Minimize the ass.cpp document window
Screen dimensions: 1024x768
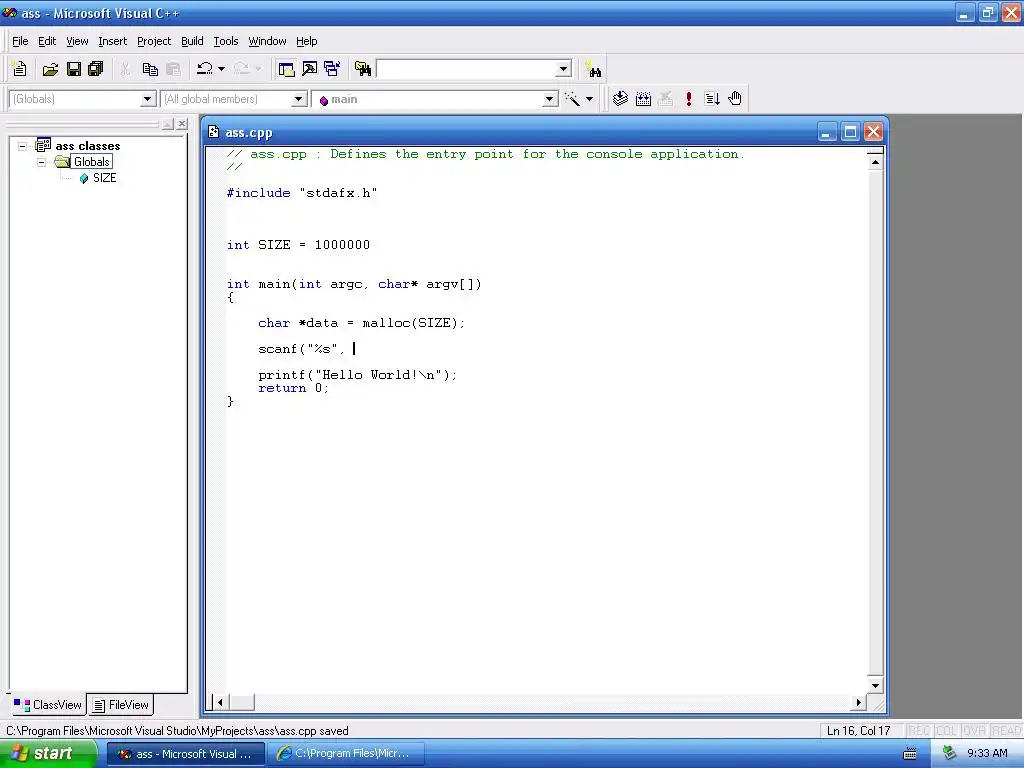827,132
